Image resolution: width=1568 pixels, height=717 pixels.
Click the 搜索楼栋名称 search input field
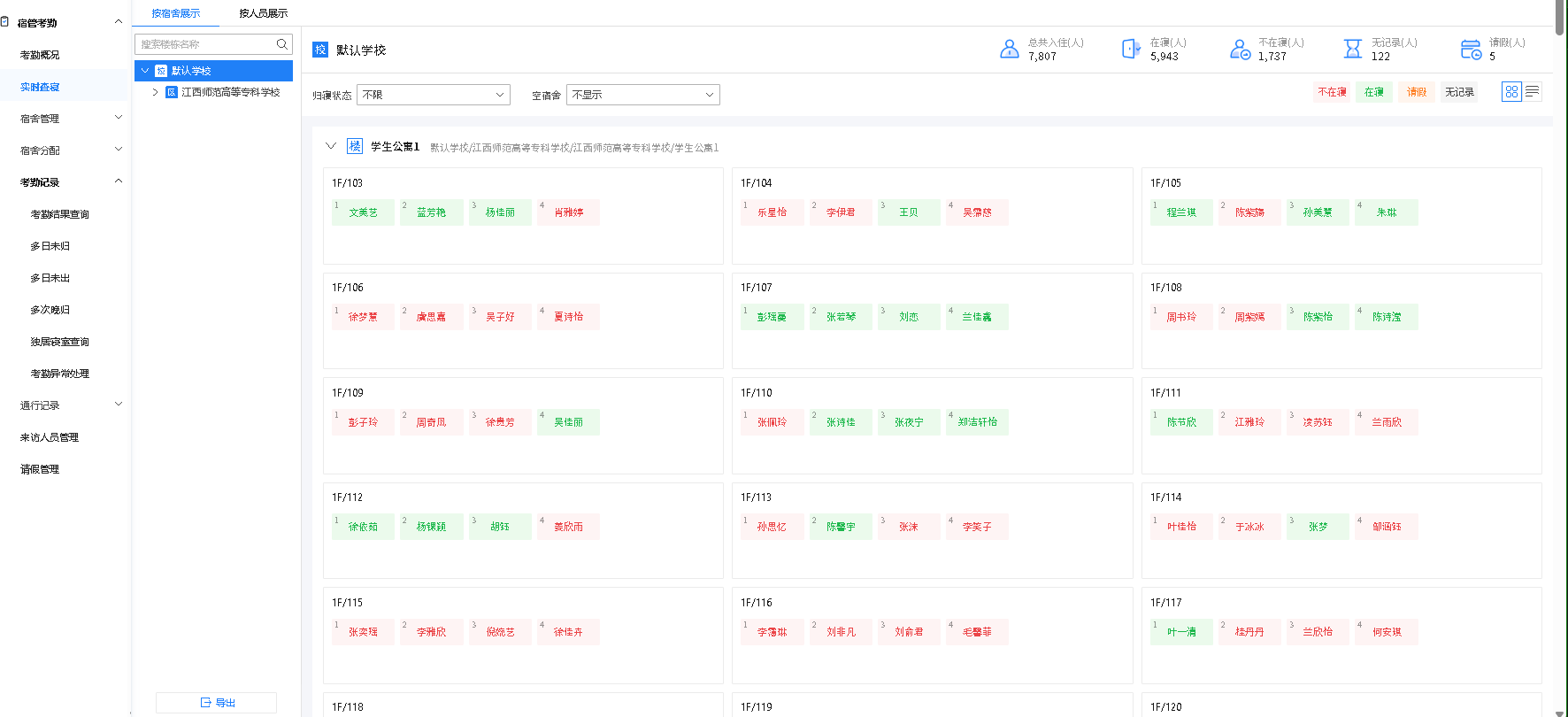[x=205, y=44]
